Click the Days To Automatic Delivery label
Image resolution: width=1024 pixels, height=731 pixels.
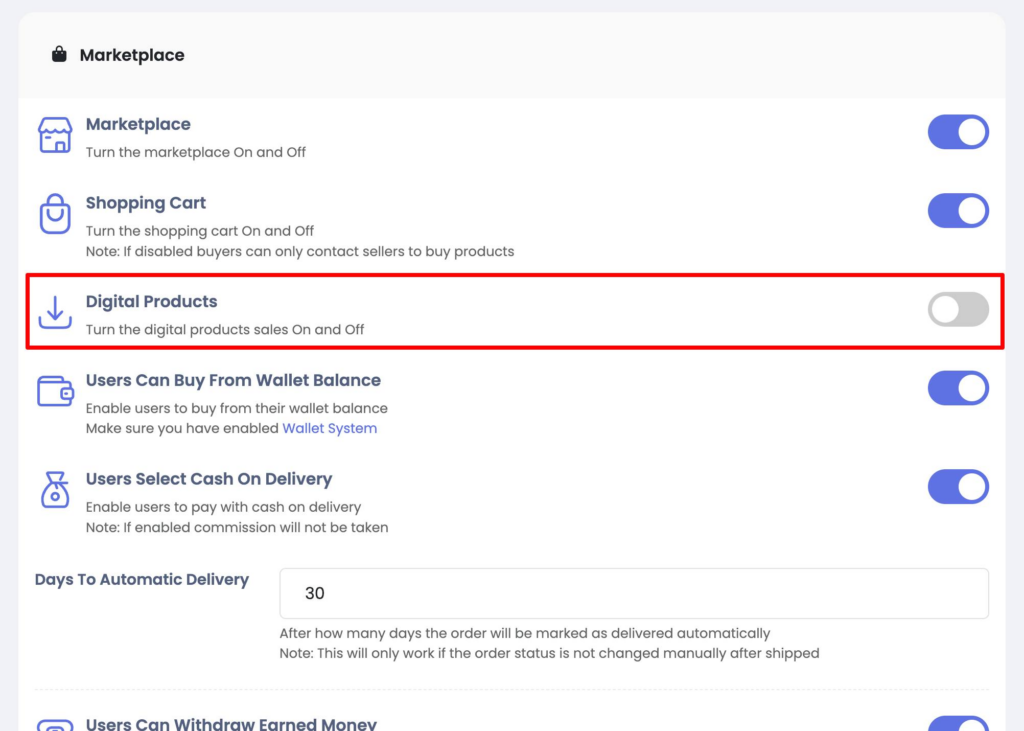(141, 580)
